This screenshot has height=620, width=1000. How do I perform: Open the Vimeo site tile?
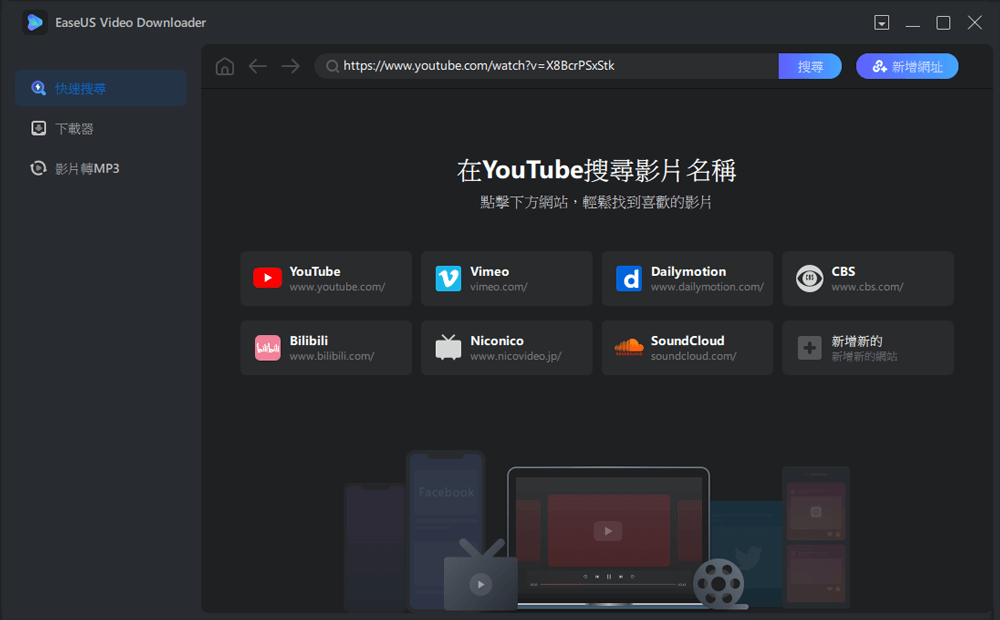pyautogui.click(x=506, y=278)
